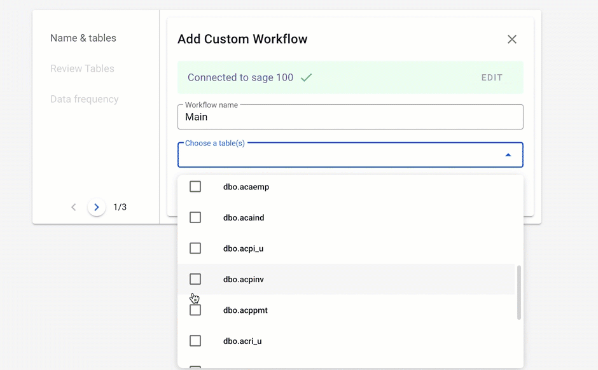Check the dbo.acpi_u checkbox
The width and height of the screenshot is (598, 370).
(195, 248)
